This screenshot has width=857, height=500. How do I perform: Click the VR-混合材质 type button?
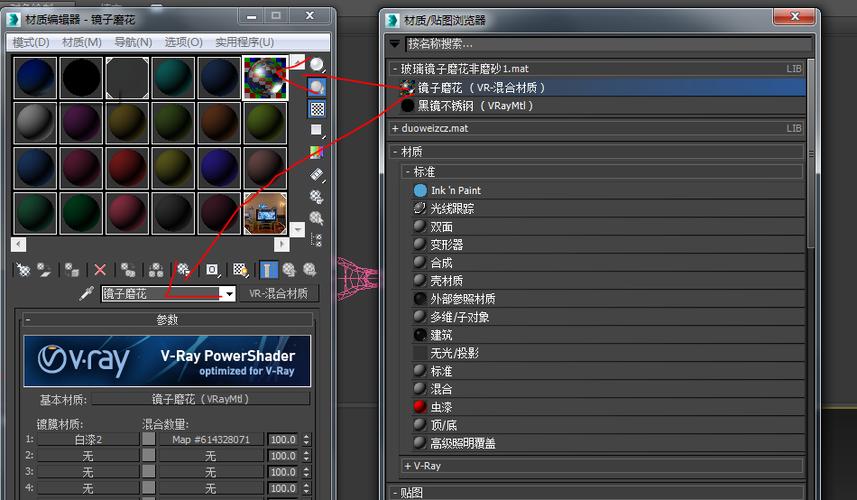point(279,293)
